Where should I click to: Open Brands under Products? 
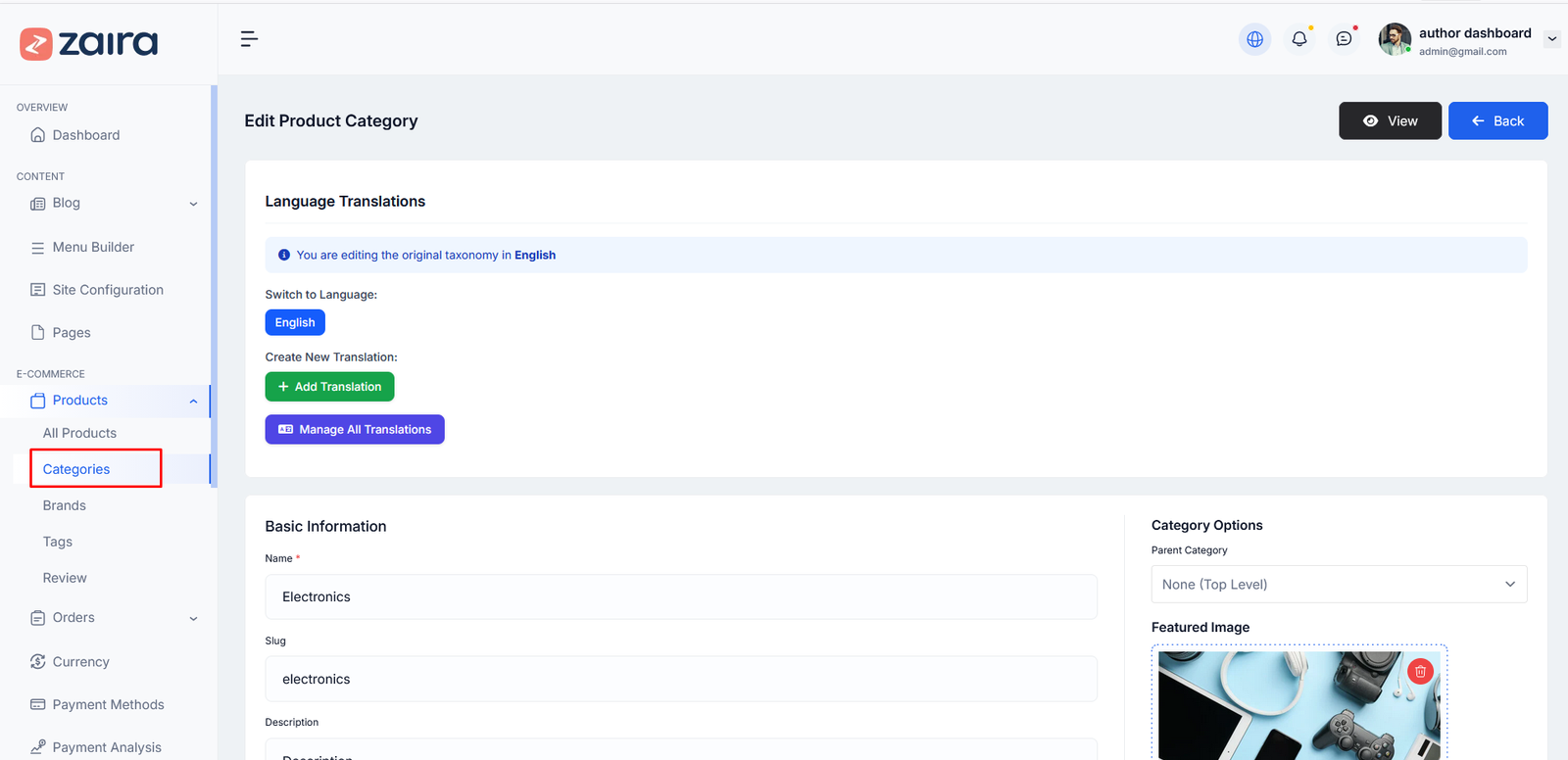(65, 505)
